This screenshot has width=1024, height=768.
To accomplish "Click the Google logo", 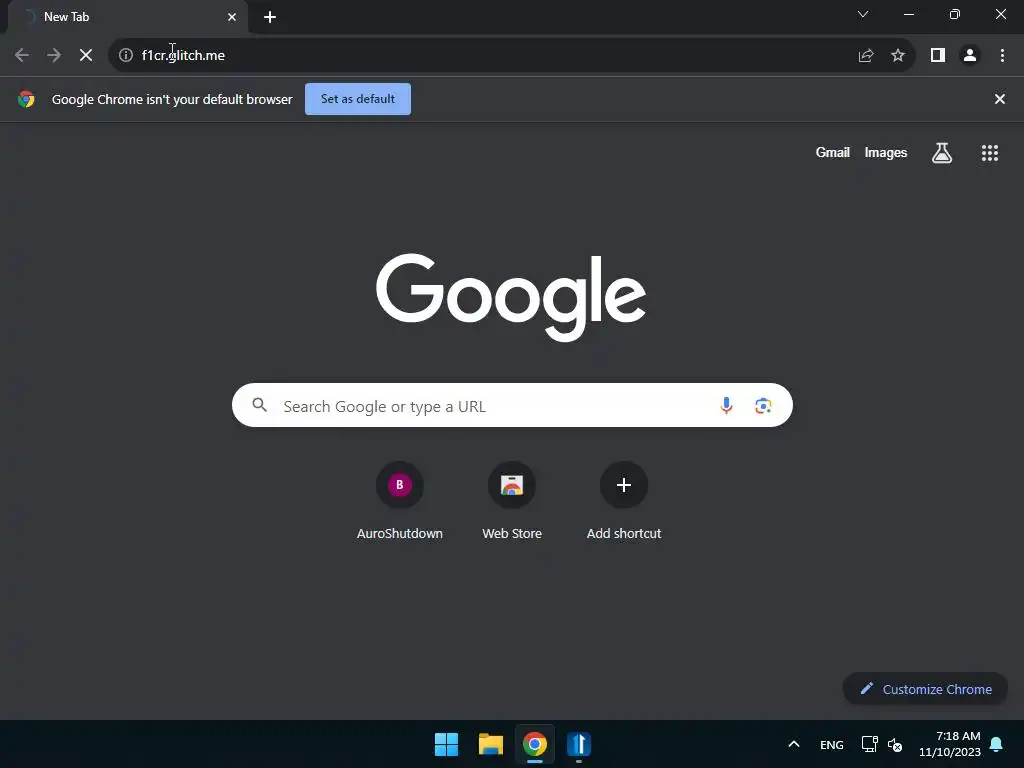I will (x=511, y=297).
